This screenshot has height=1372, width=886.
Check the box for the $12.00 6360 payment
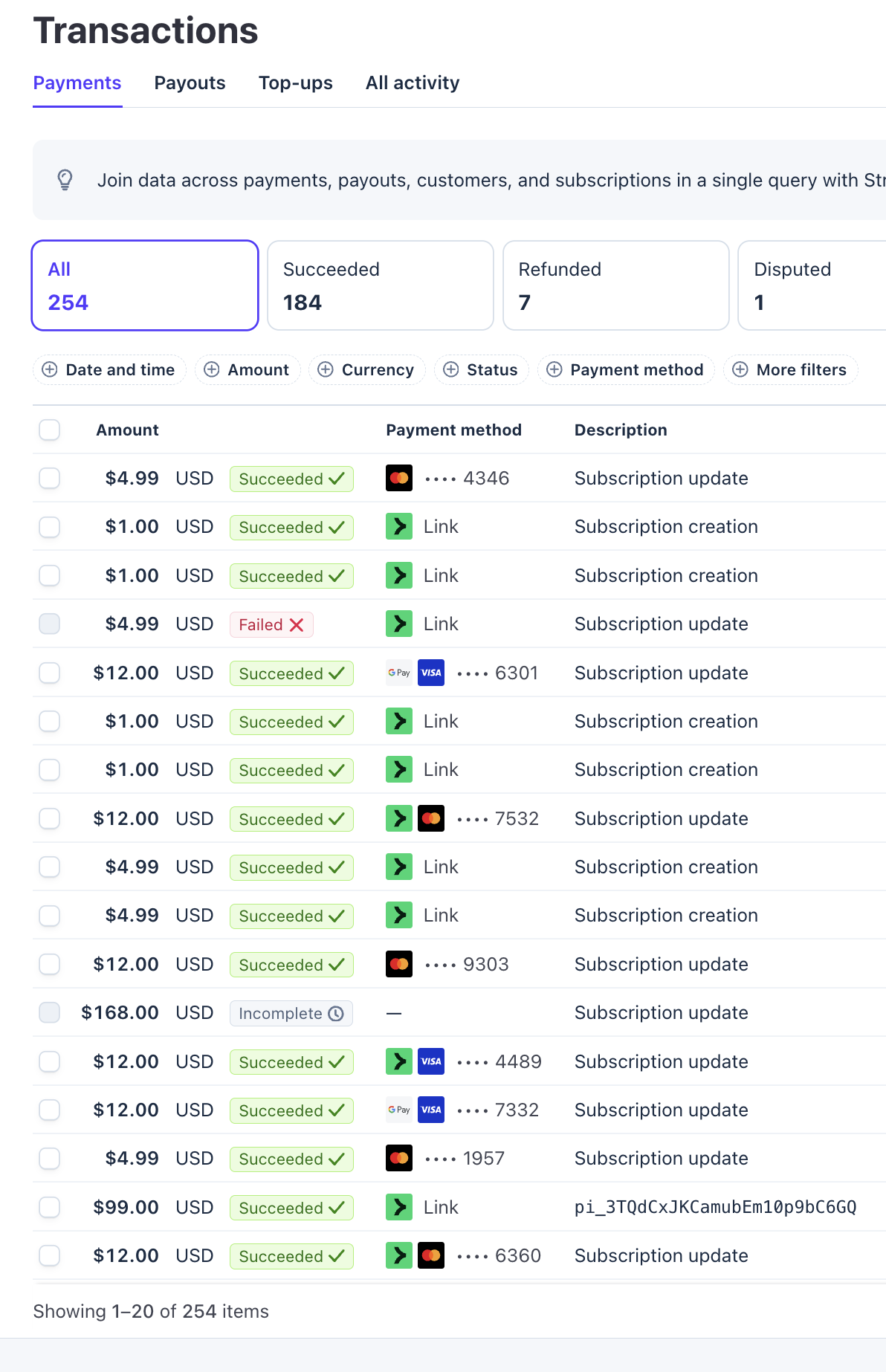click(50, 1255)
